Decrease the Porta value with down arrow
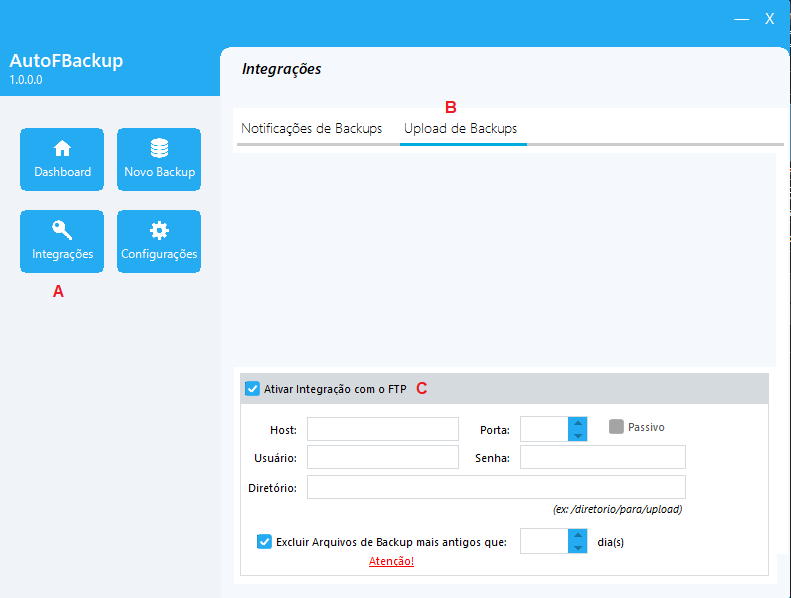Image resolution: width=791 pixels, height=598 pixels. click(578, 436)
